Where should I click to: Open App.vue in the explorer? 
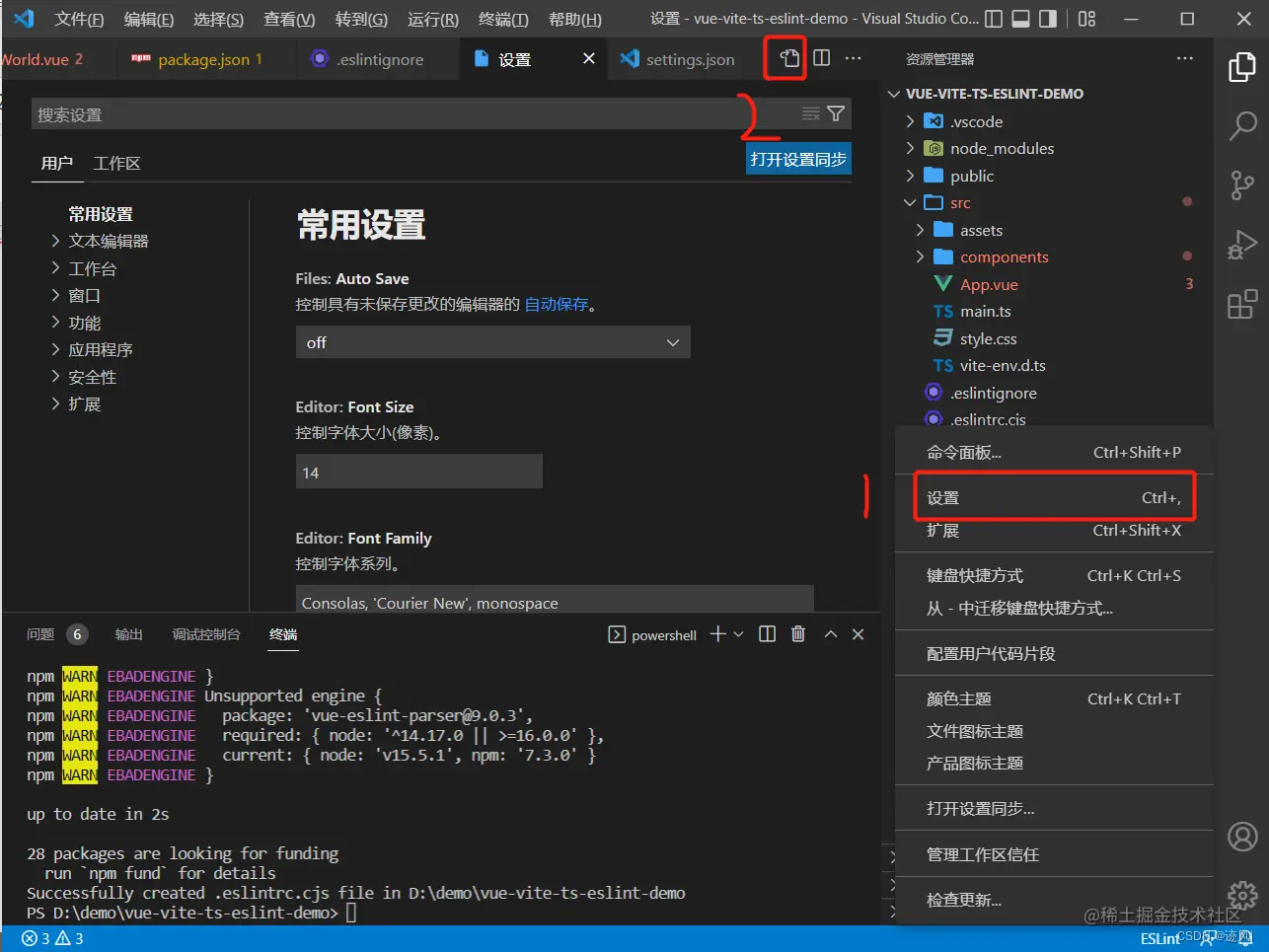coord(989,284)
